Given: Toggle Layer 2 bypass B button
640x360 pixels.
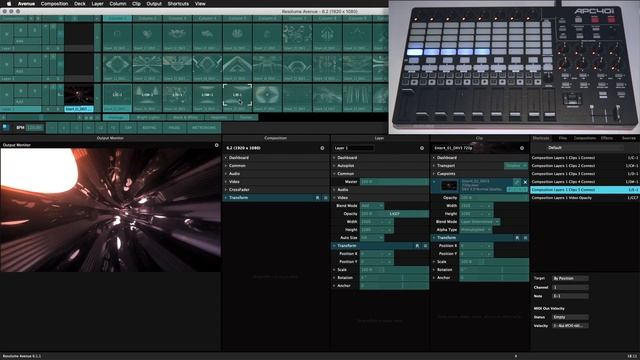Looking at the screenshot, I should 21,60.
